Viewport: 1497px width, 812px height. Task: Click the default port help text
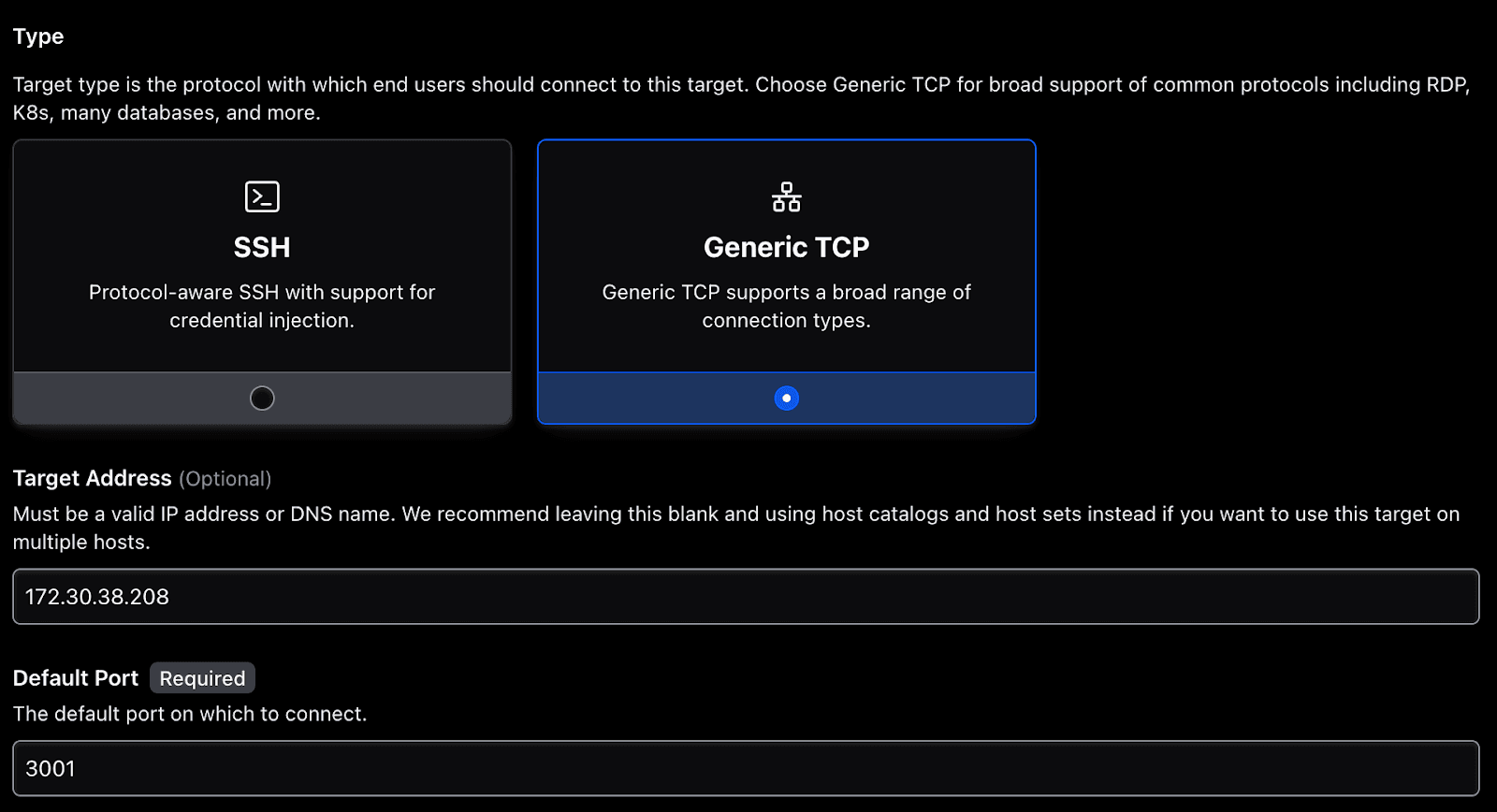(x=190, y=714)
